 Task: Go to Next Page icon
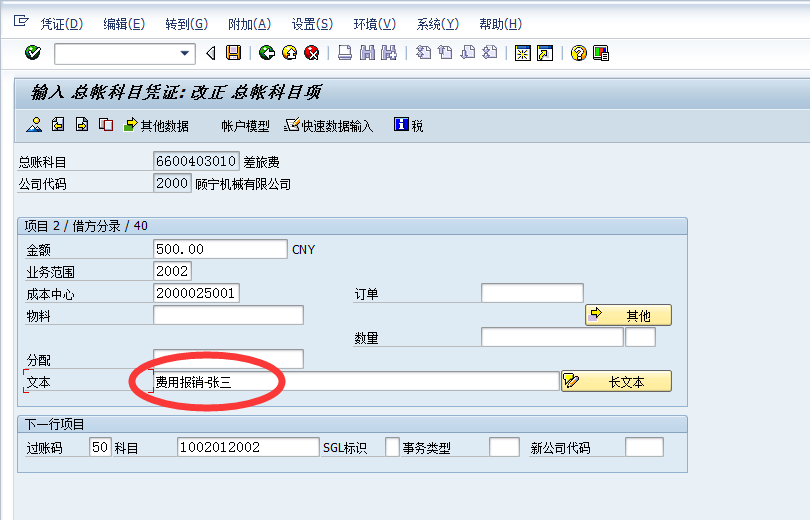click(468, 53)
